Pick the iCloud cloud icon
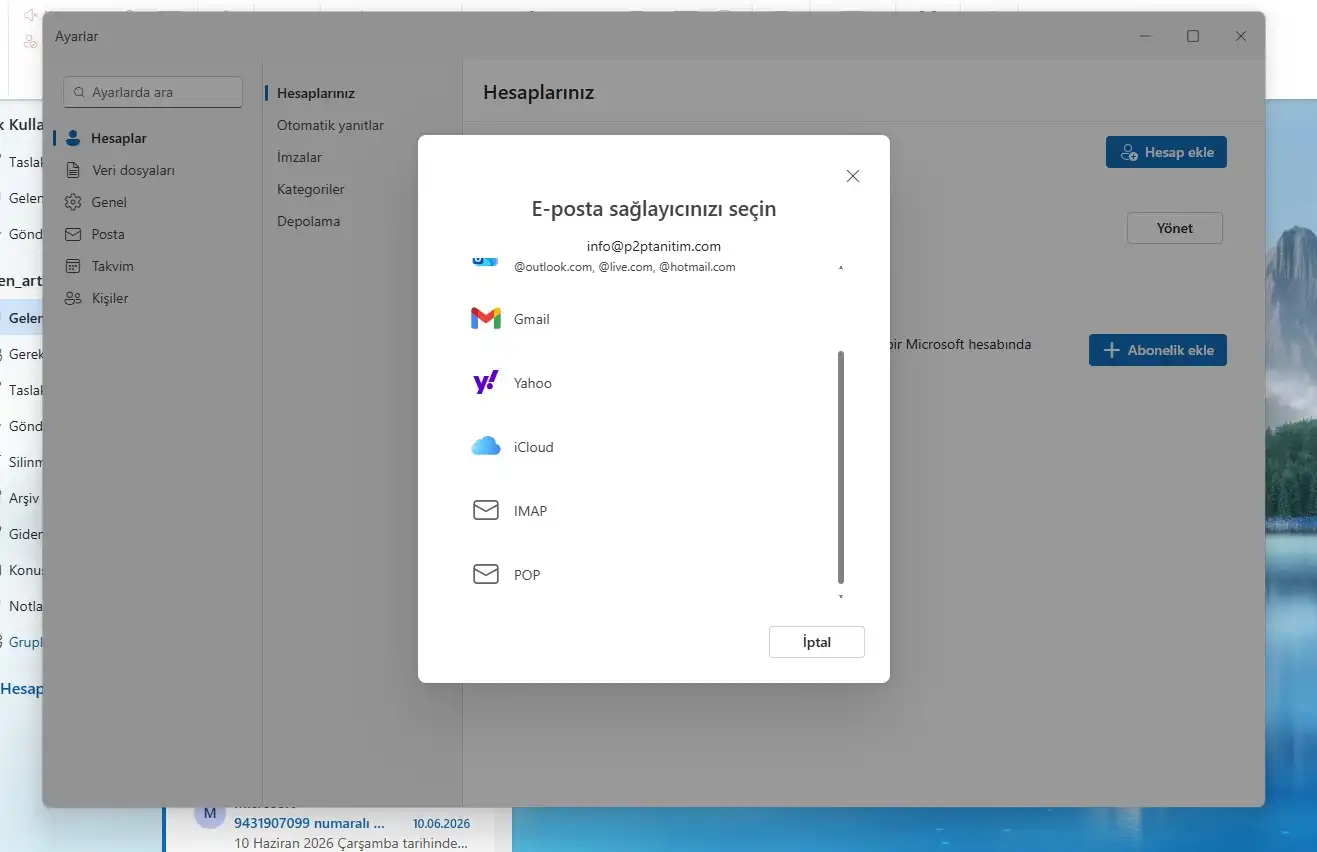Screen dimensions: 1317x852 (x=485, y=447)
